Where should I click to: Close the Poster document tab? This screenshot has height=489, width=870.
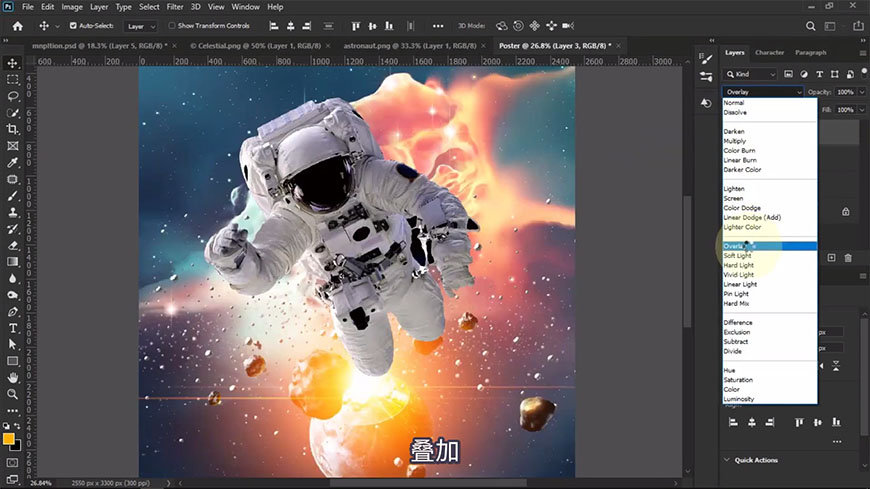coord(619,46)
